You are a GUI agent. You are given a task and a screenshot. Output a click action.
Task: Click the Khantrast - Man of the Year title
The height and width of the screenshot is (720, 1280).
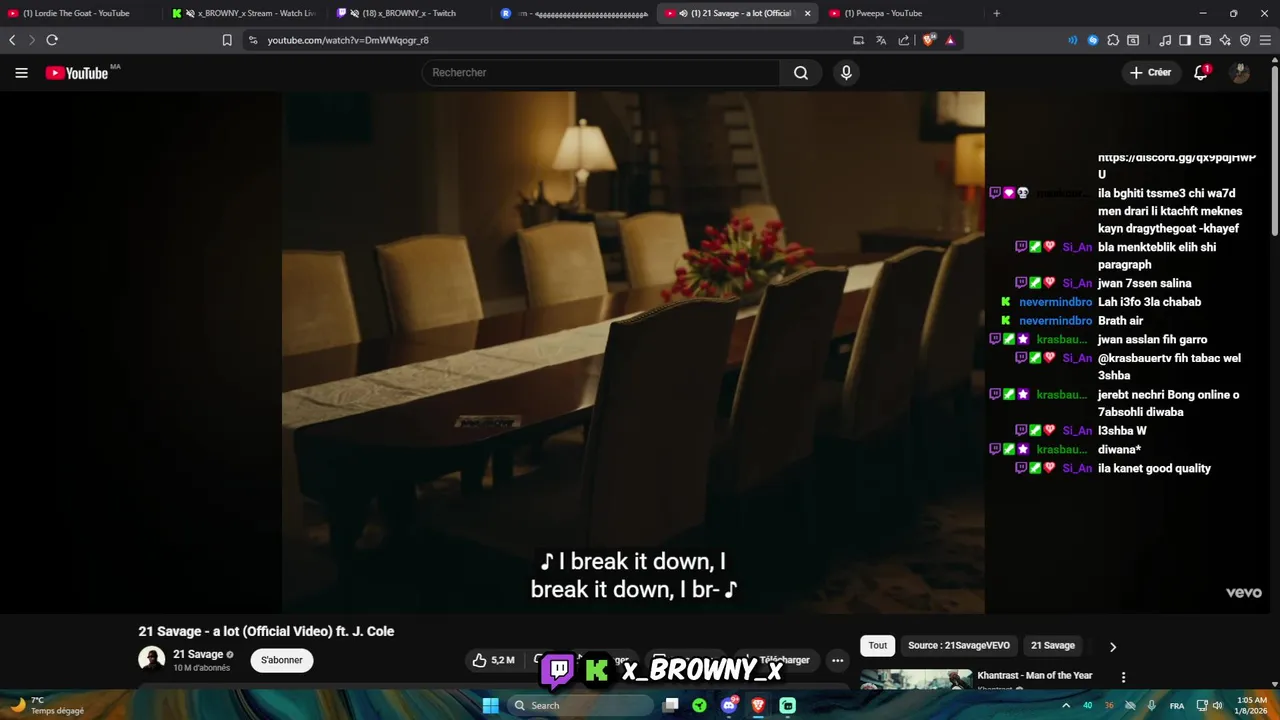coord(1034,676)
